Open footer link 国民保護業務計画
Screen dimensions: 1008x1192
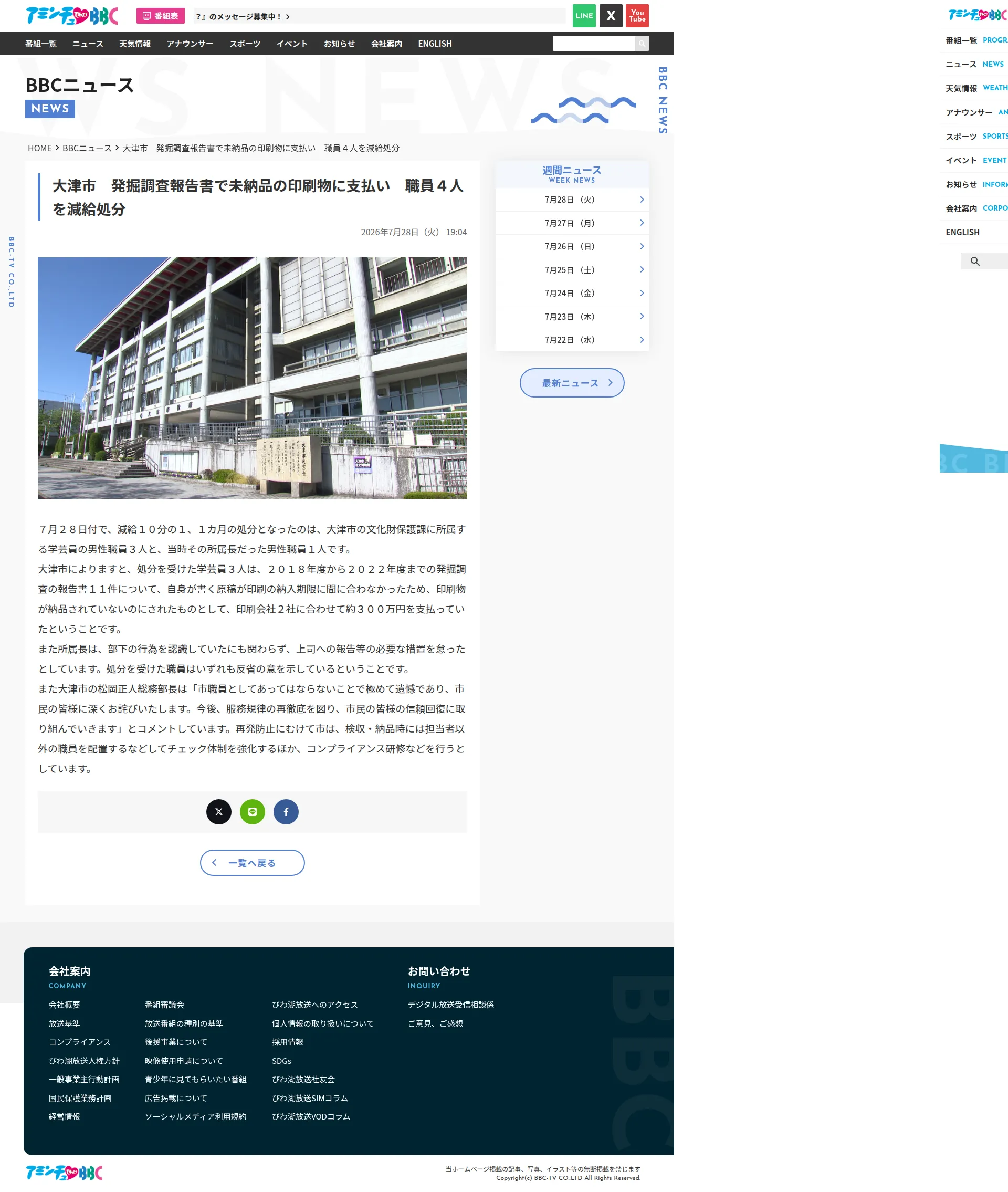80,1097
